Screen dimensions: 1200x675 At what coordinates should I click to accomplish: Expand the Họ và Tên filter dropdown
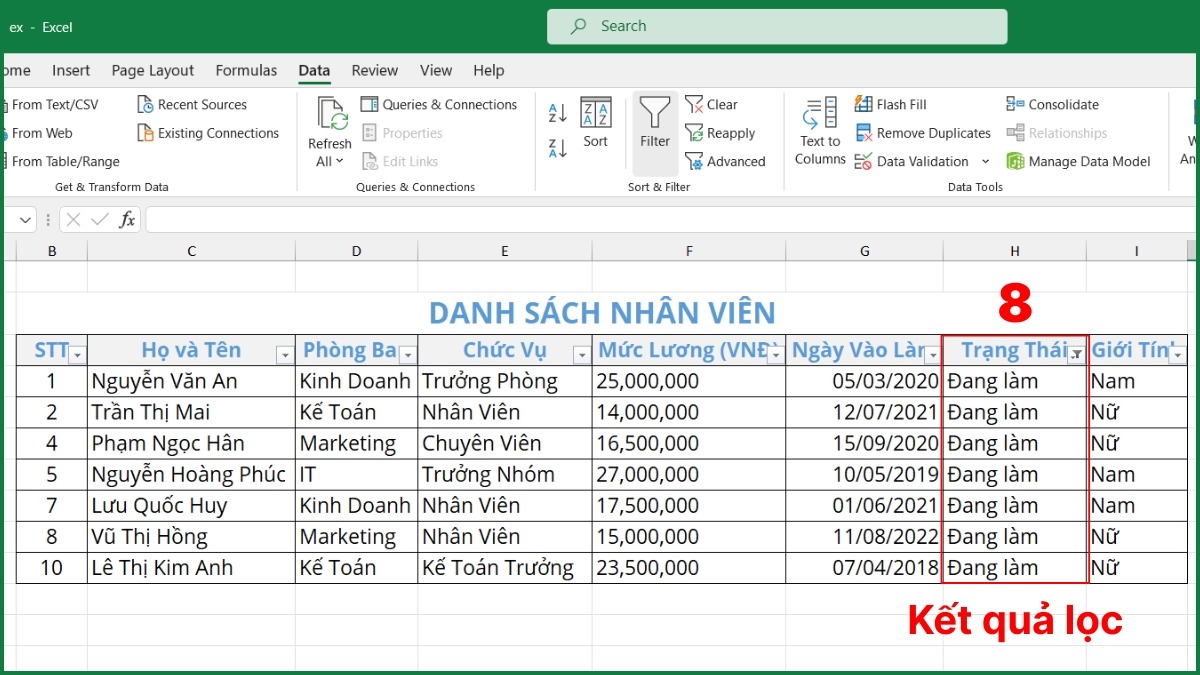pyautogui.click(x=284, y=354)
